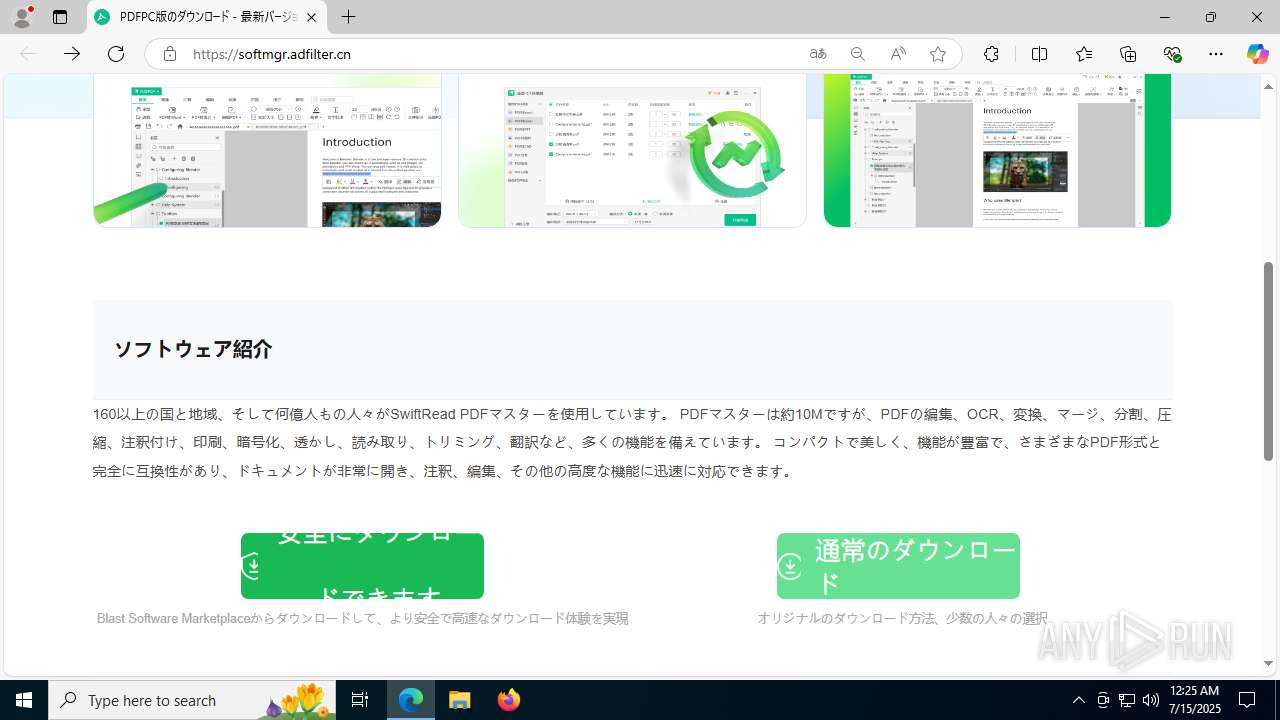
Task: Open the tab actions menu icon
Action: tap(60, 17)
